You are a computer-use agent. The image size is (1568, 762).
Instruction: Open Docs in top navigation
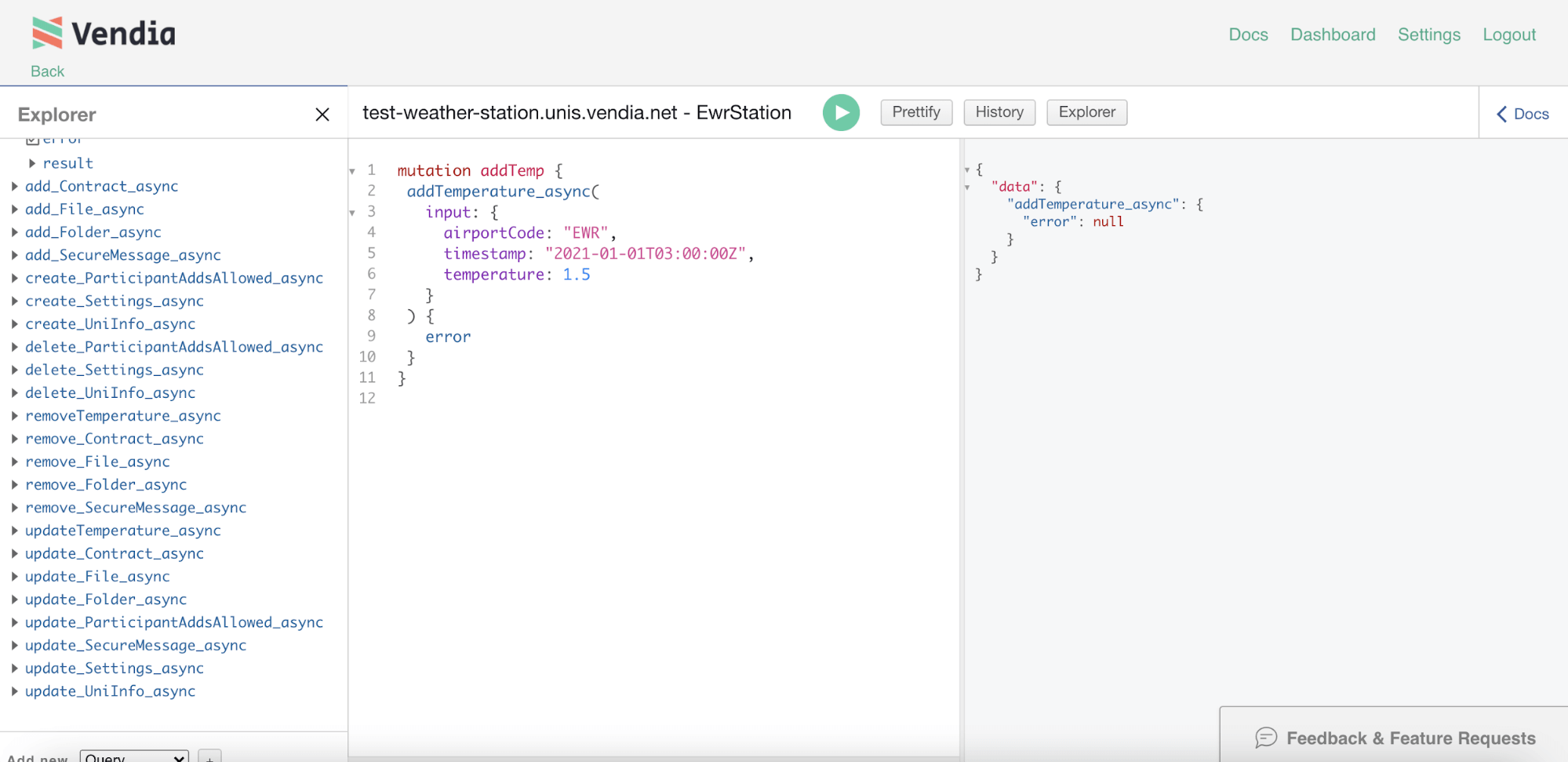[x=1248, y=35]
